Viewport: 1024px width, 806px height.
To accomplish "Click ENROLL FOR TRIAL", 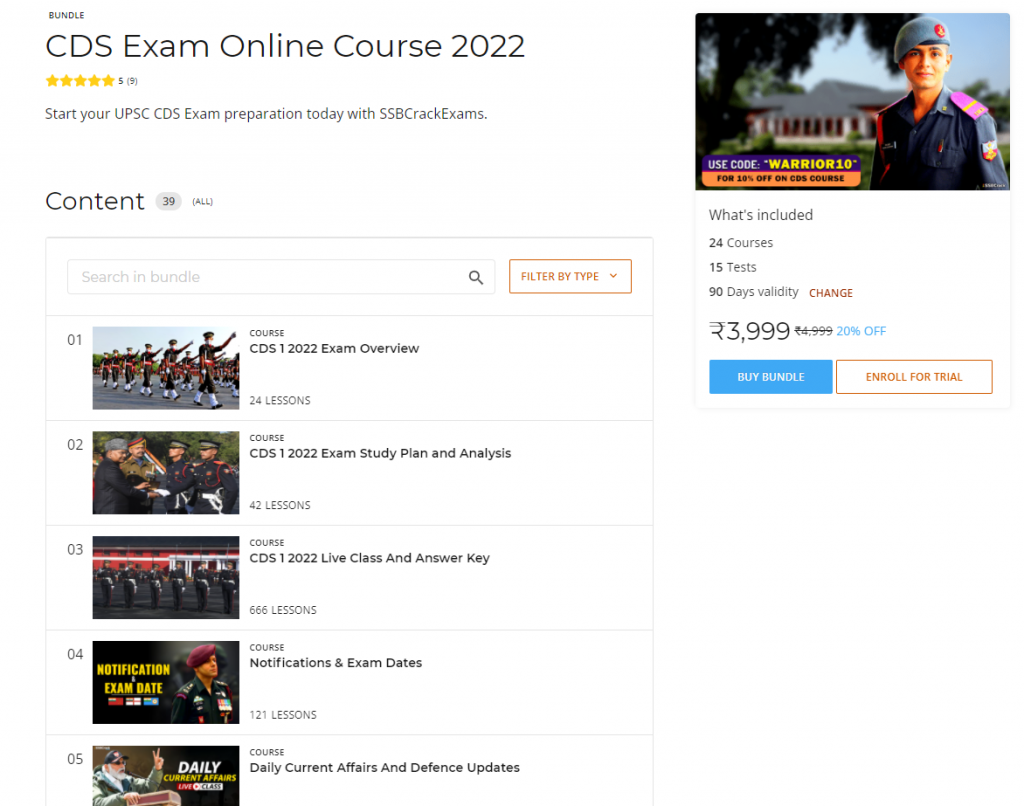I will [x=913, y=376].
